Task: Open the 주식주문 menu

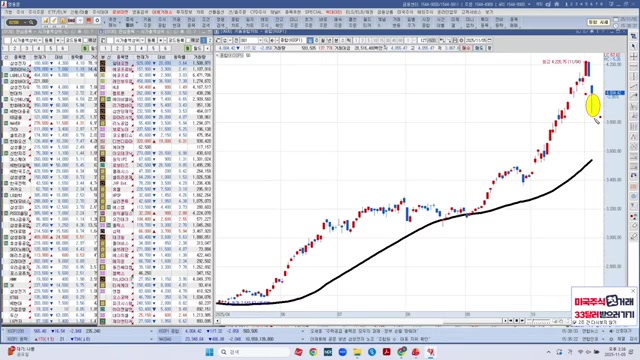Action: 36,12
